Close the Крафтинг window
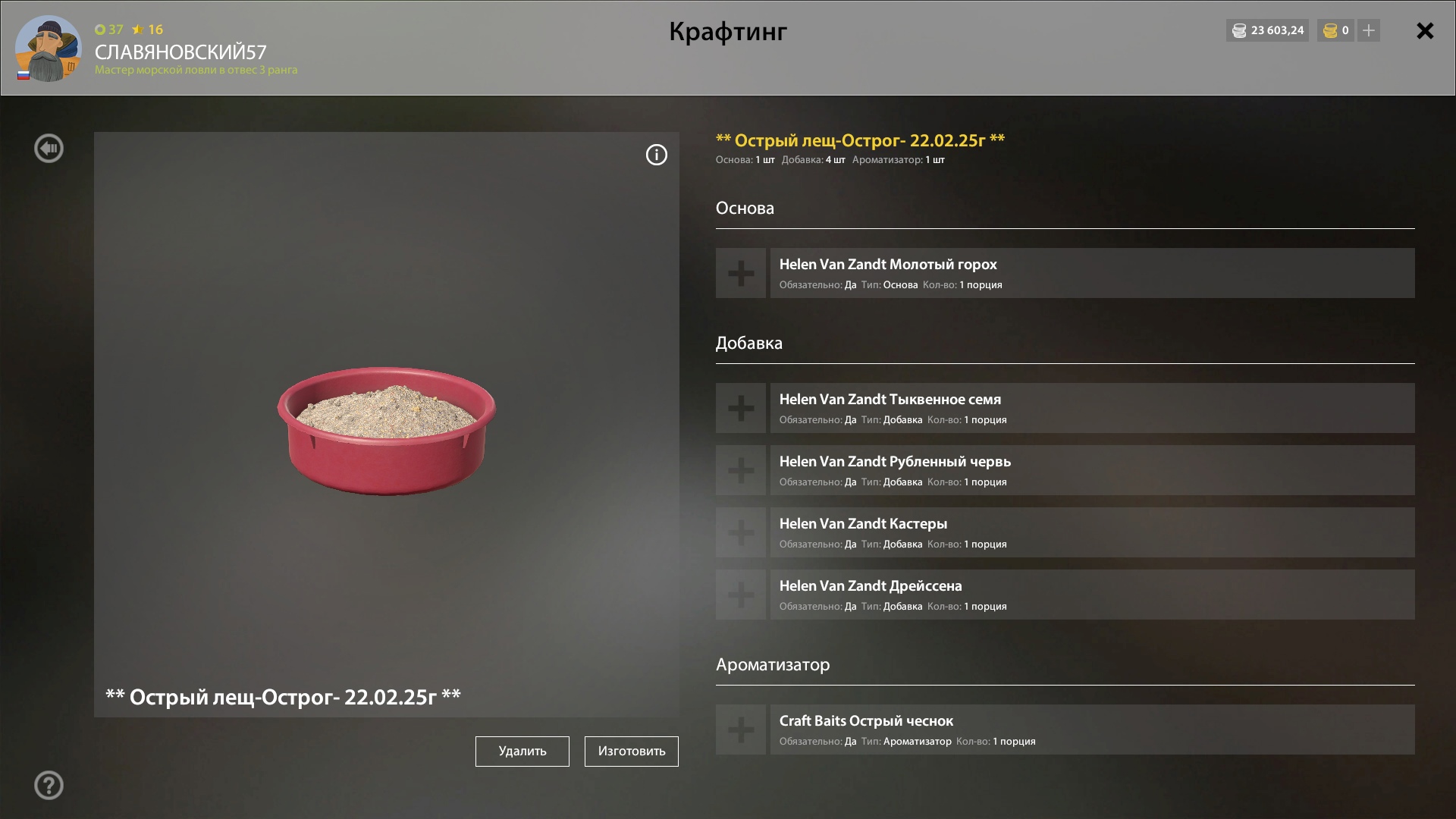The image size is (1456, 819). (1425, 30)
